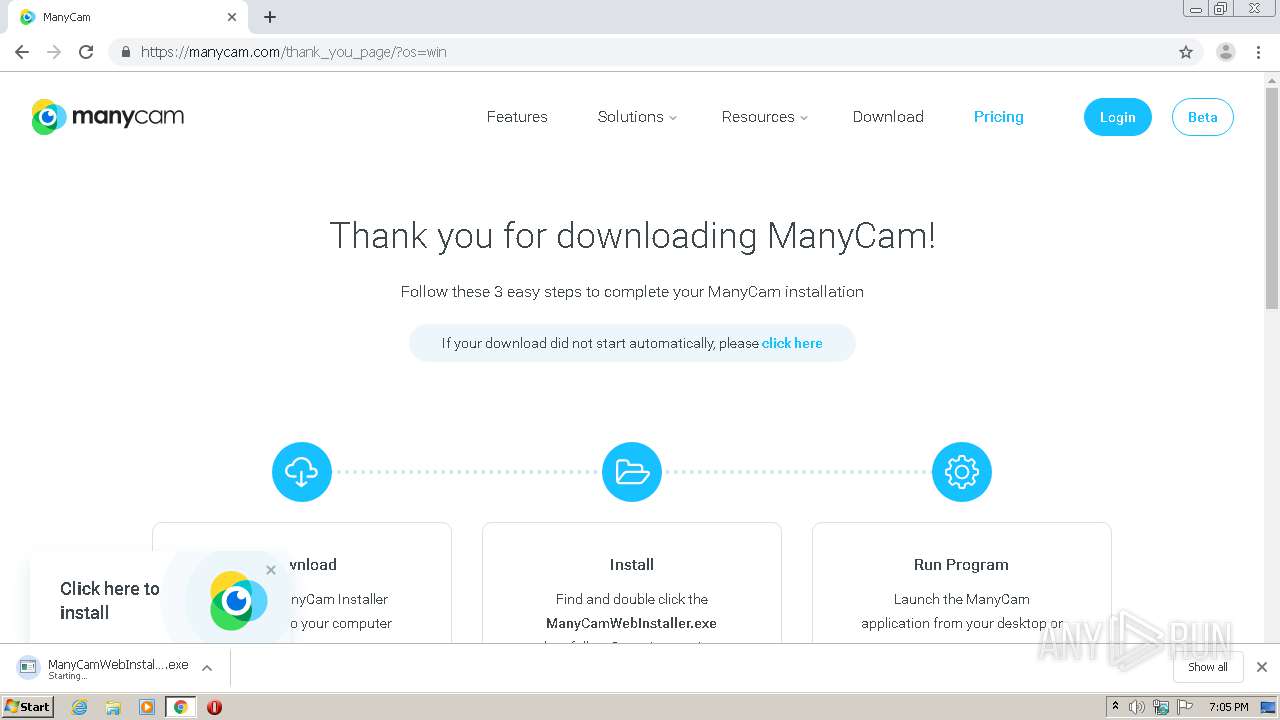Viewport: 1280px width, 720px height.
Task: Close the downloads bar
Action: click(1262, 667)
